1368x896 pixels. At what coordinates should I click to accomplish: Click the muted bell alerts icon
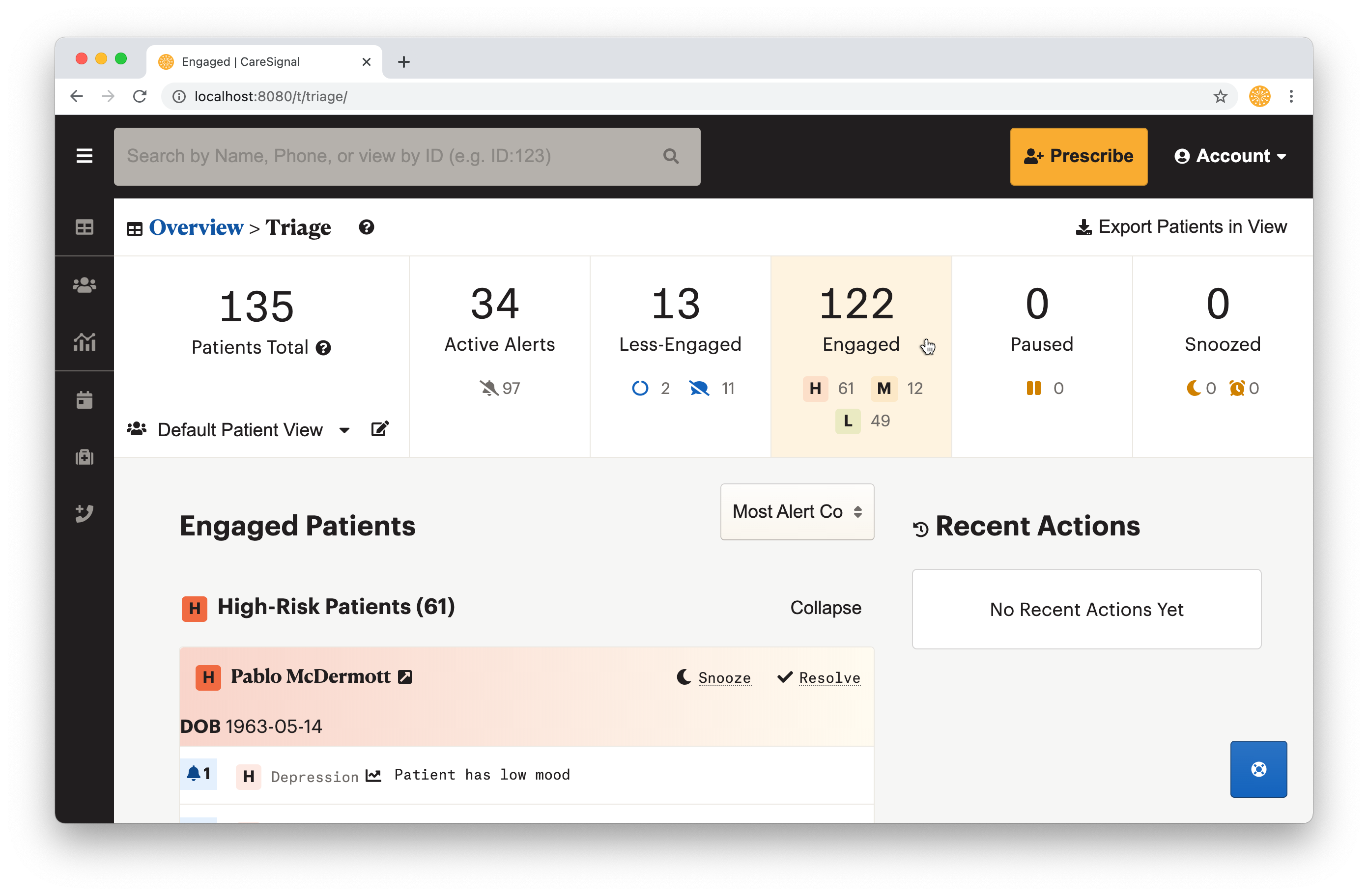489,389
